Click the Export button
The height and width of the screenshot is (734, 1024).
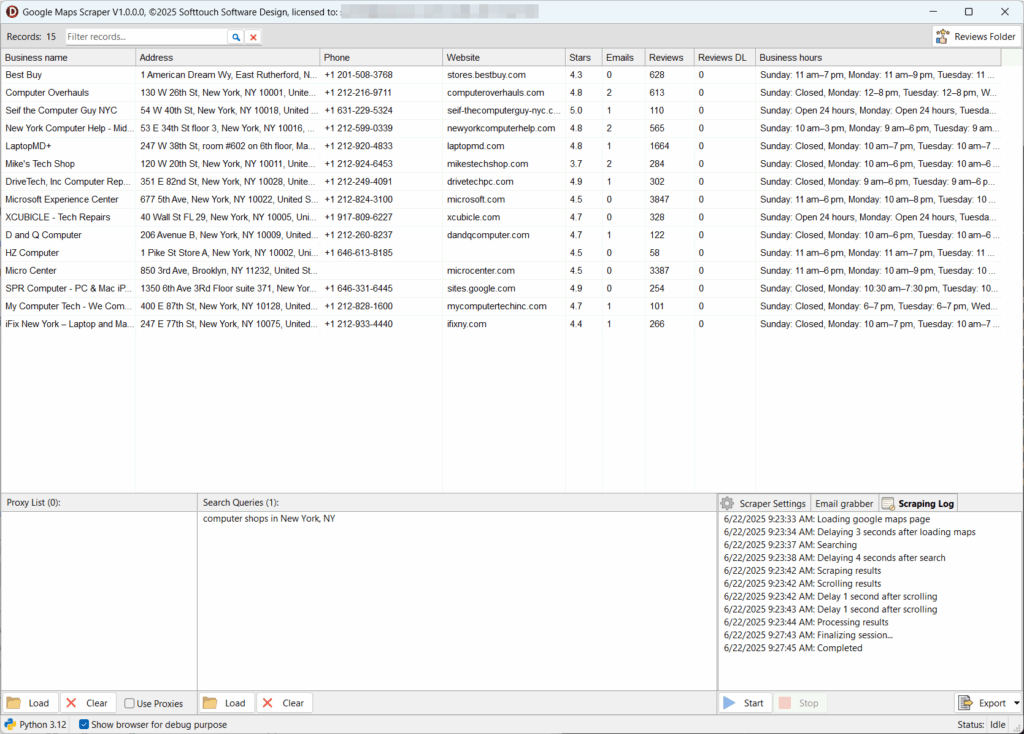point(984,703)
